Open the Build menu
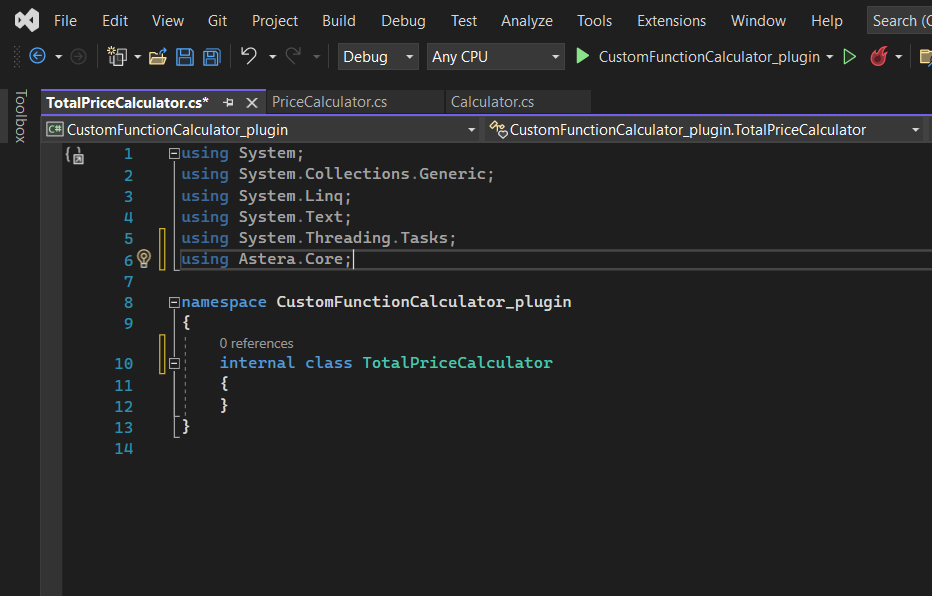 [x=339, y=20]
